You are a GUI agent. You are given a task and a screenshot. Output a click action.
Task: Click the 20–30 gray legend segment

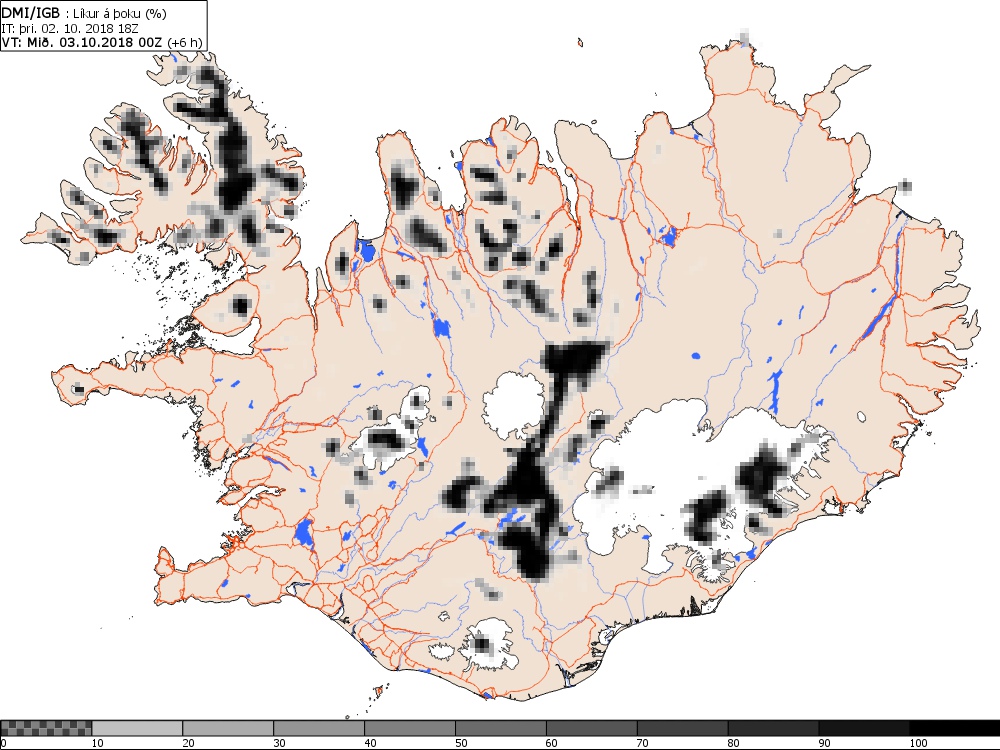pyautogui.click(x=228, y=728)
